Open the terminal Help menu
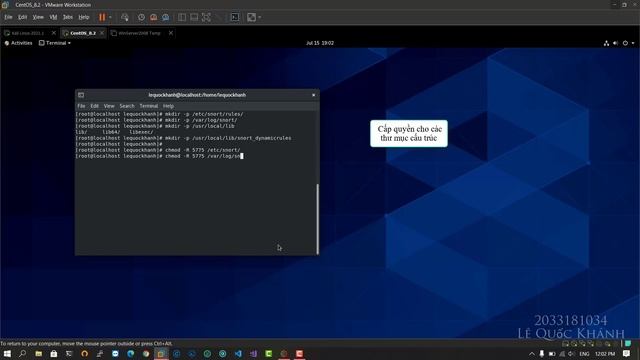 pos(169,106)
